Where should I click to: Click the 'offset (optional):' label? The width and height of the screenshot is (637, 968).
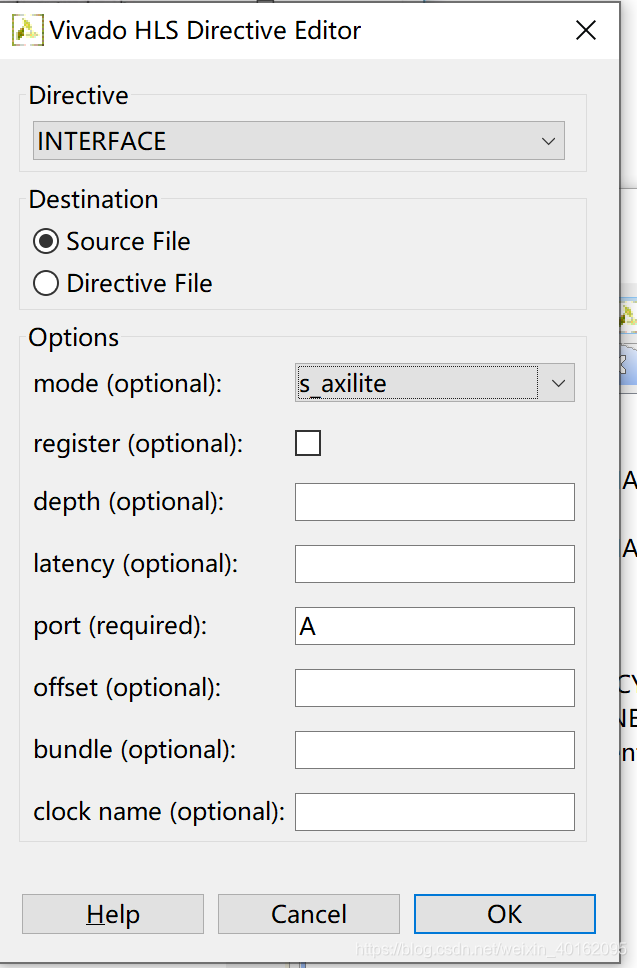point(127,688)
